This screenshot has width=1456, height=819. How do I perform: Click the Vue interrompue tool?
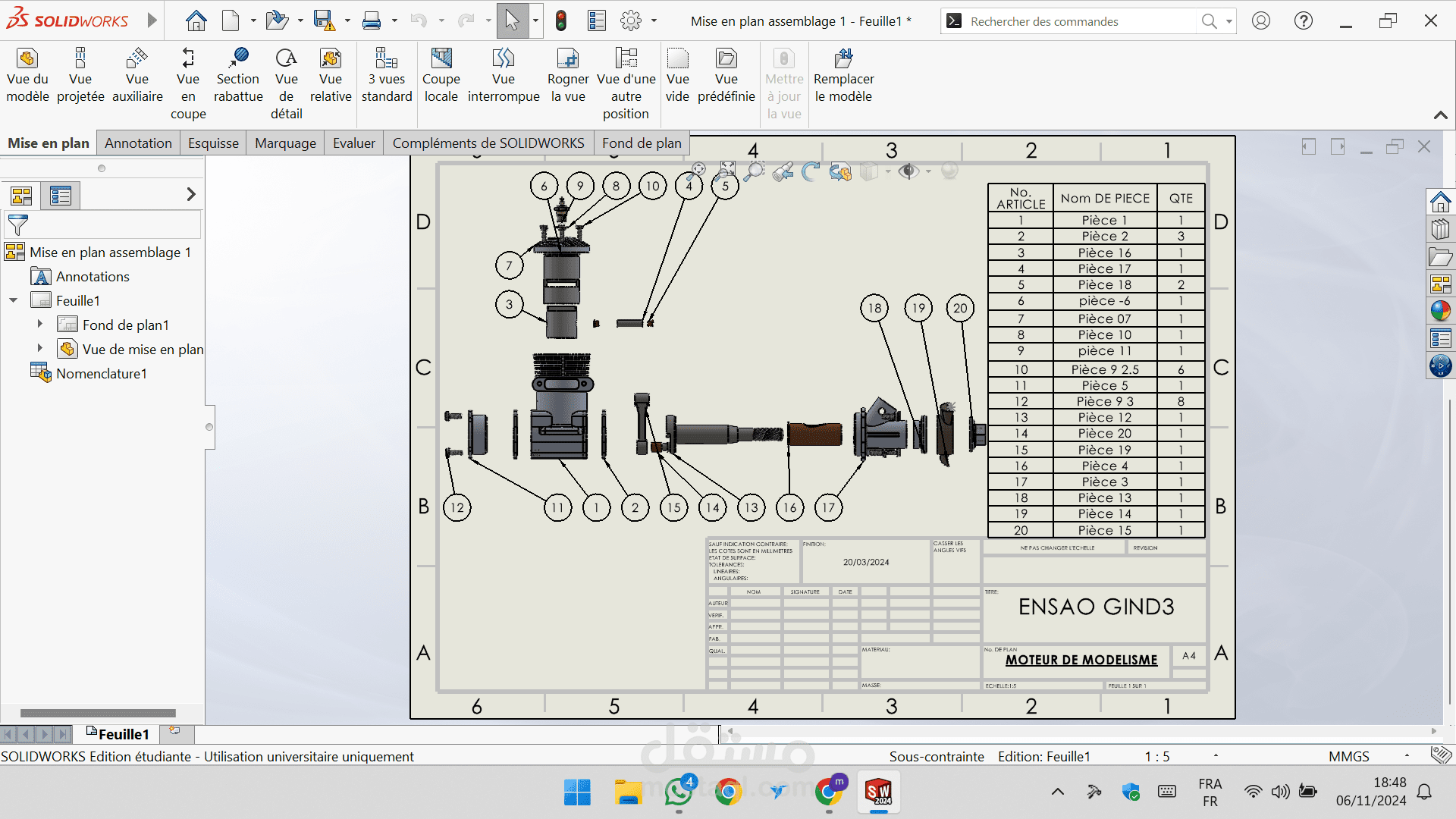click(504, 76)
